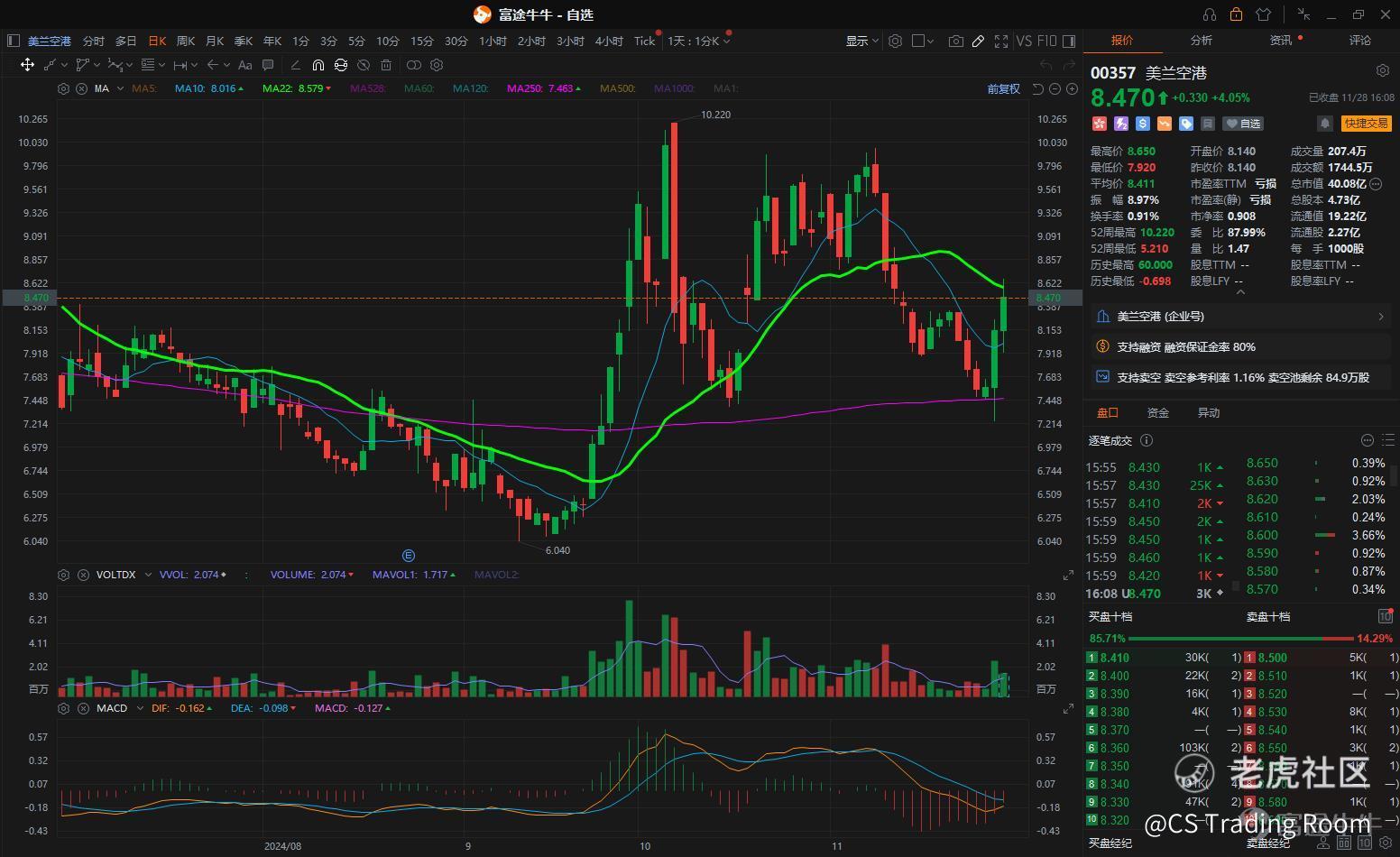Remove the MA indicator with X icon

pos(81,88)
